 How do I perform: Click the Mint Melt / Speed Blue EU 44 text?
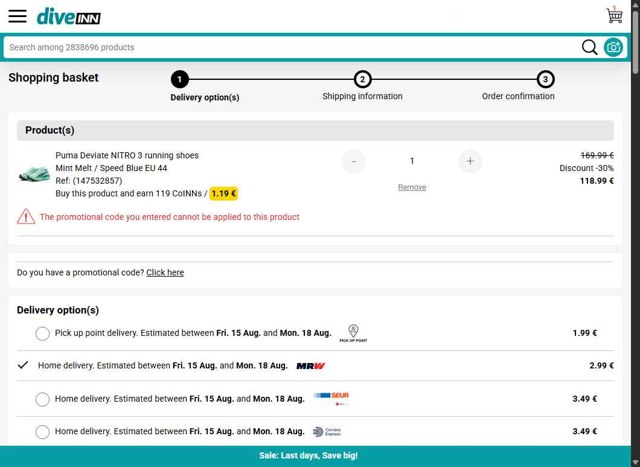pyautogui.click(x=111, y=168)
